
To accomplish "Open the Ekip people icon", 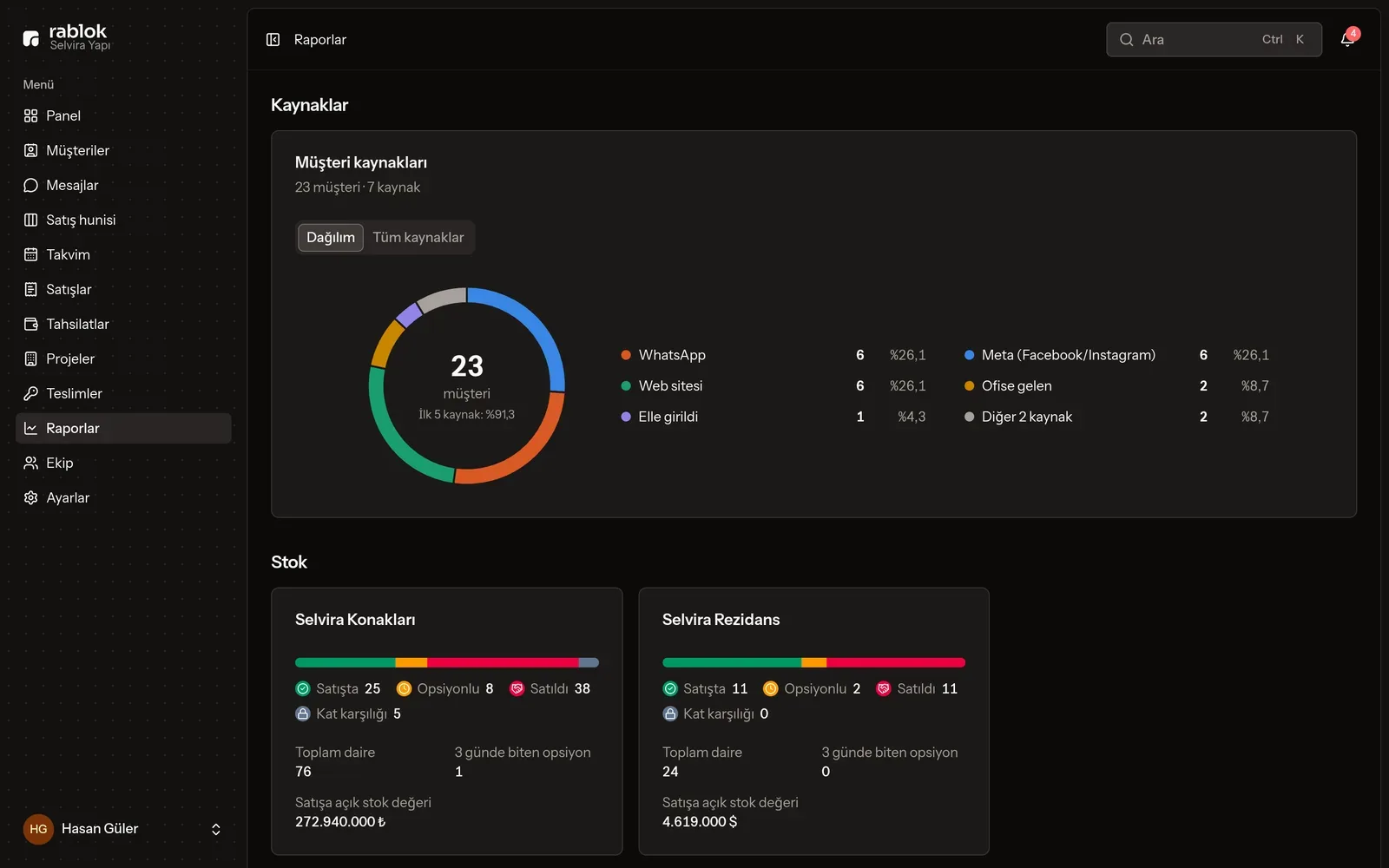I will [x=30, y=463].
